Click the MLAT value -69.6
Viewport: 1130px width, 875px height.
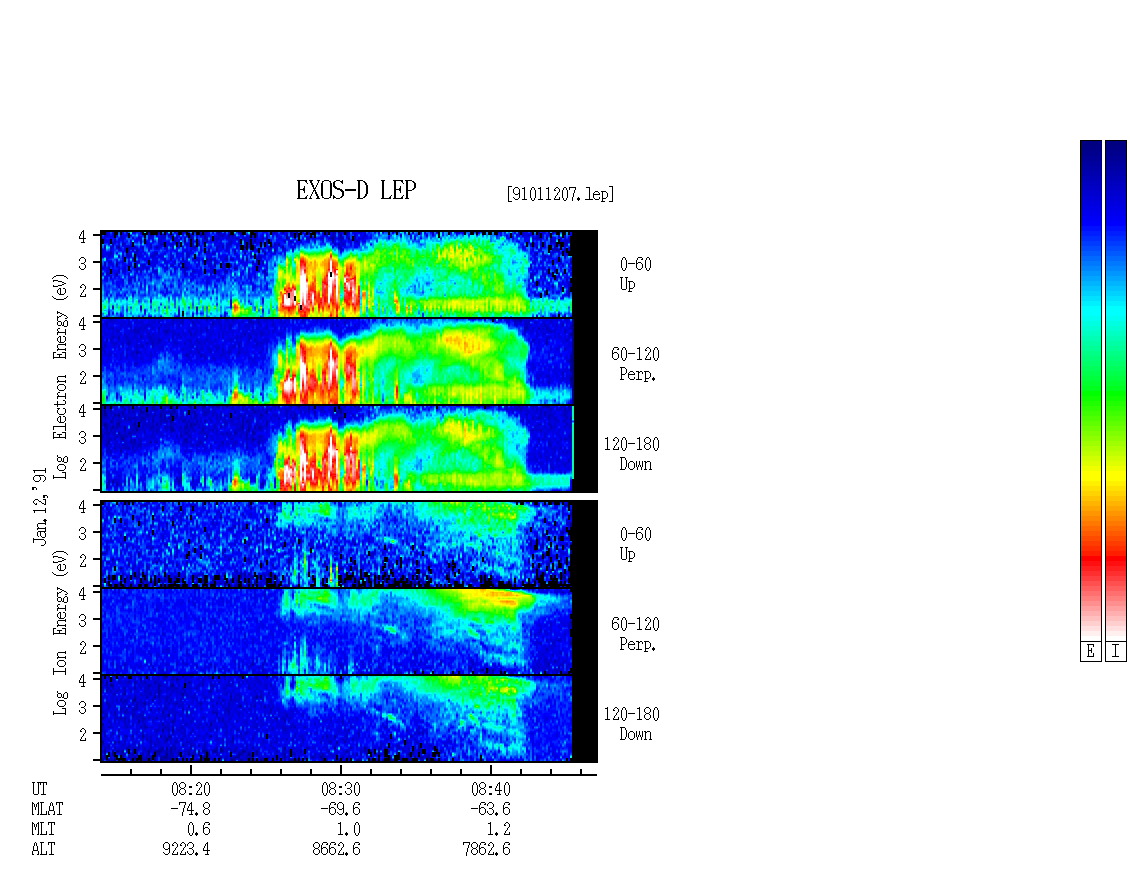tap(340, 809)
